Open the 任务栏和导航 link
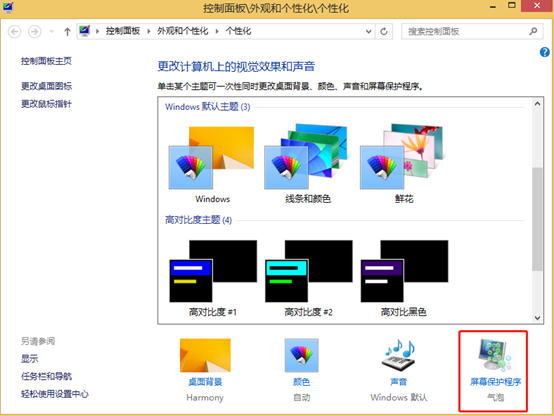 pyautogui.click(x=46, y=376)
